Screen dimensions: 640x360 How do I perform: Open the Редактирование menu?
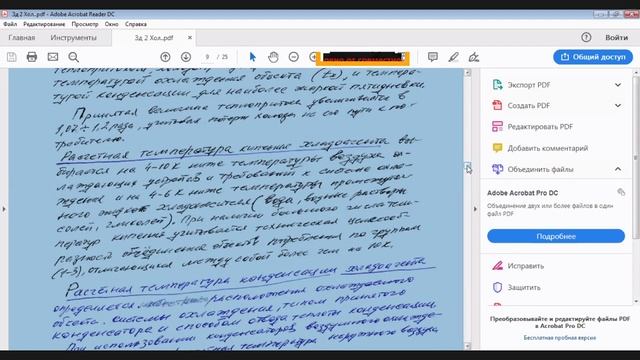coord(44,24)
